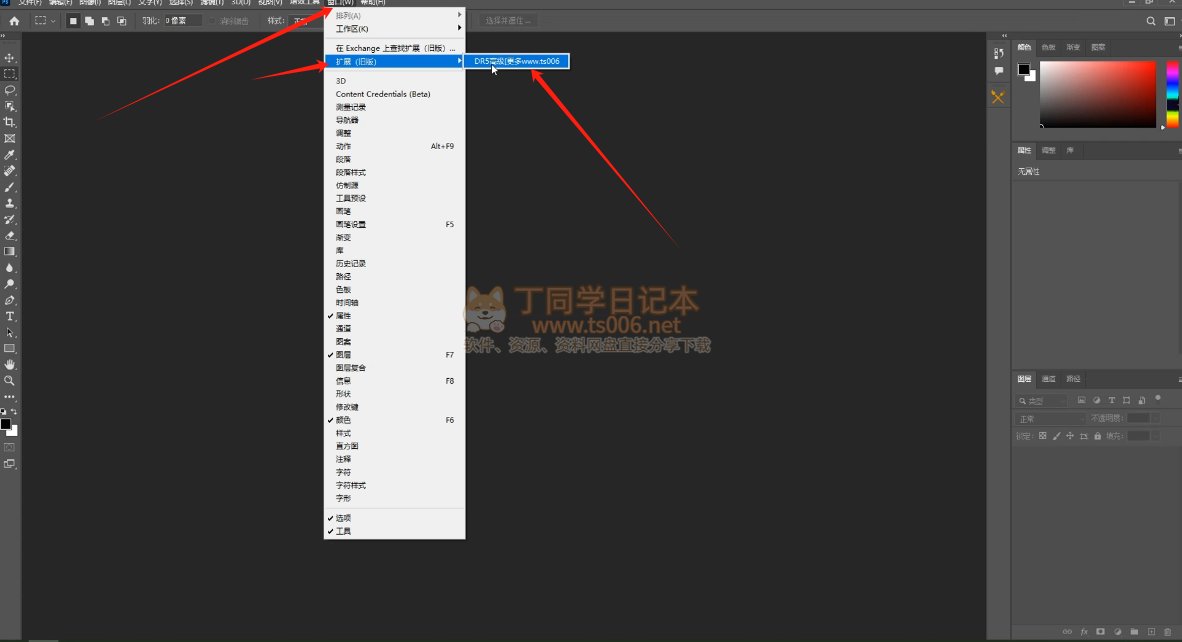The height and width of the screenshot is (642, 1182).
Task: Select the Move tool
Action: tap(10, 58)
